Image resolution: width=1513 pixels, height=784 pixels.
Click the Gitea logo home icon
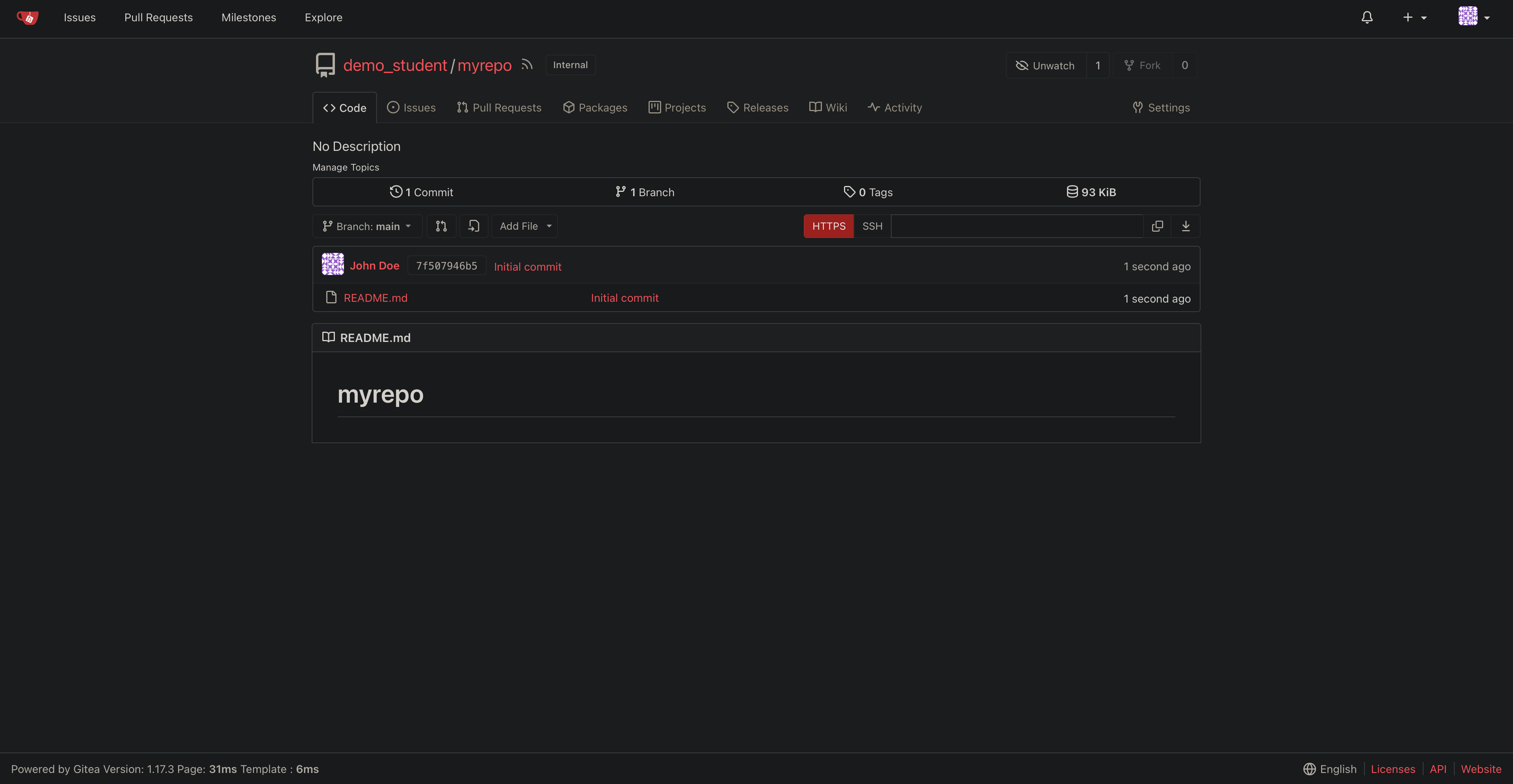[28, 18]
